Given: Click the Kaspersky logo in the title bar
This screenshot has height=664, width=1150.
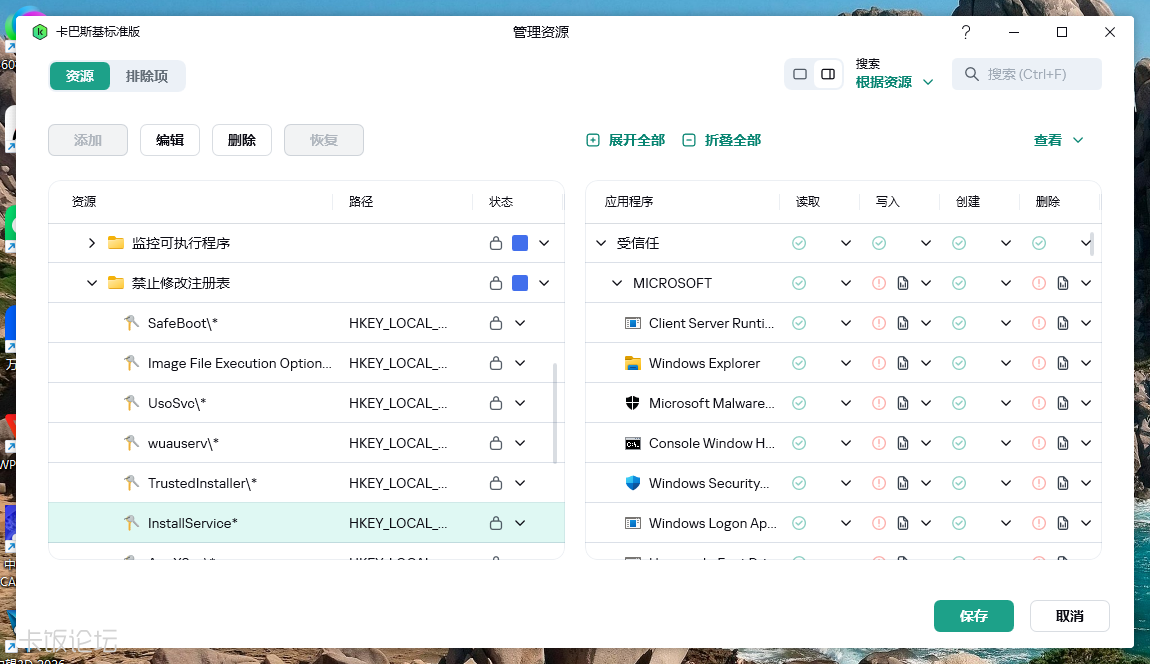Looking at the screenshot, I should pyautogui.click(x=40, y=32).
